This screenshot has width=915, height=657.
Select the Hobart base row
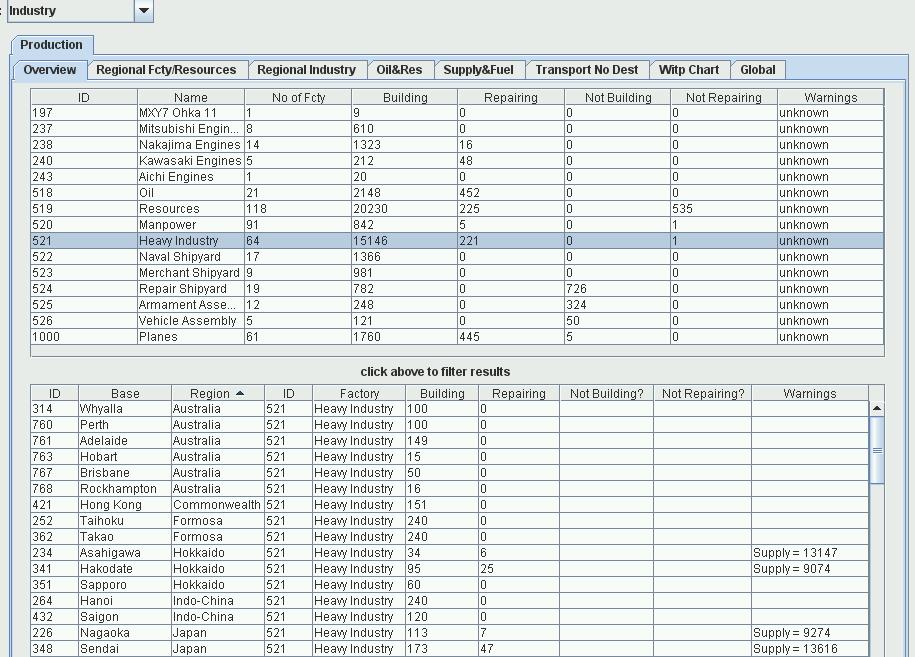[x=449, y=457]
